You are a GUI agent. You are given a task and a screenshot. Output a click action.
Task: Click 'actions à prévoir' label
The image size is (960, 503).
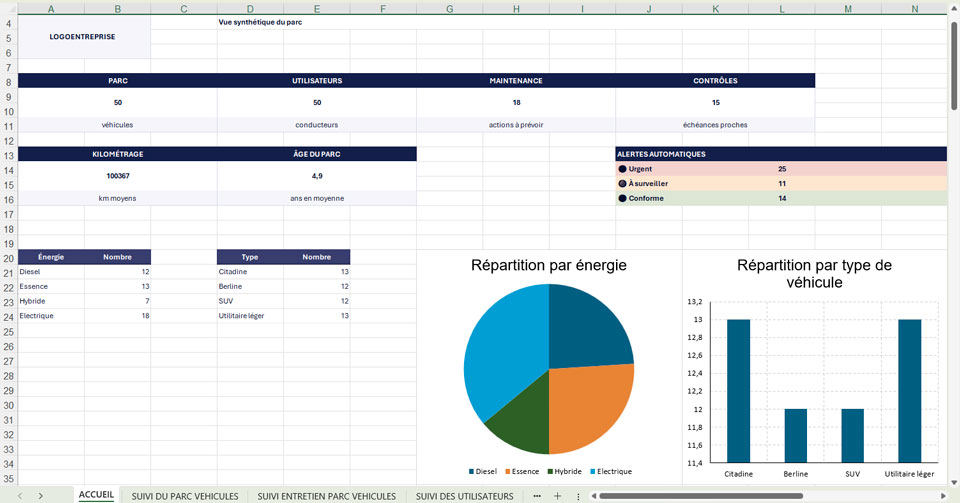tap(516, 125)
